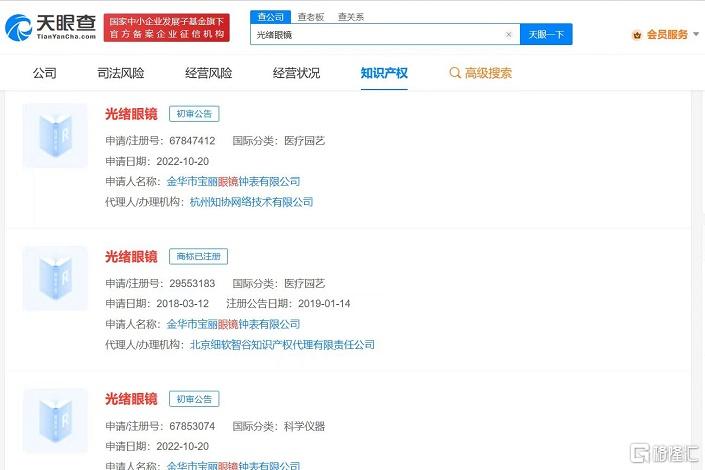Select application number 67847412 text
The image size is (705, 470).
point(192,141)
